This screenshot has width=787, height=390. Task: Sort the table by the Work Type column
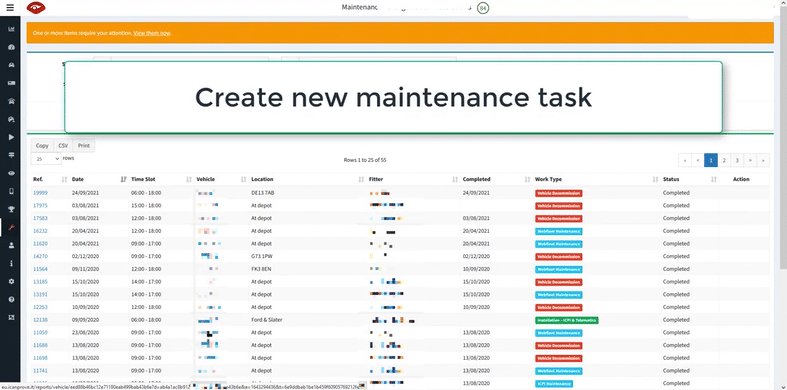[596, 179]
